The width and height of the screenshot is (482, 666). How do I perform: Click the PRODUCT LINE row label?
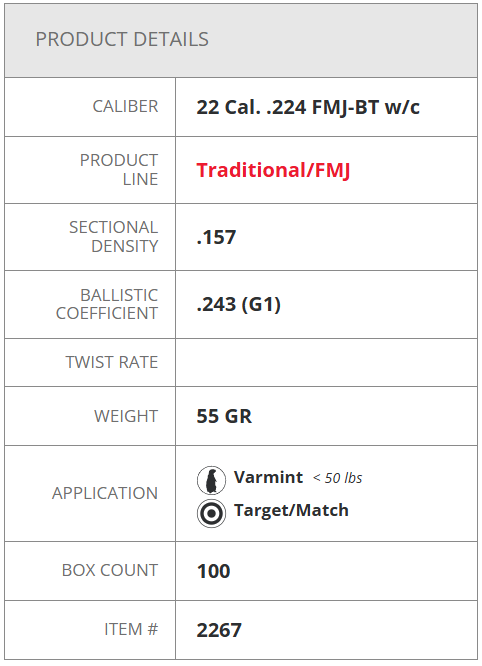coord(119,170)
